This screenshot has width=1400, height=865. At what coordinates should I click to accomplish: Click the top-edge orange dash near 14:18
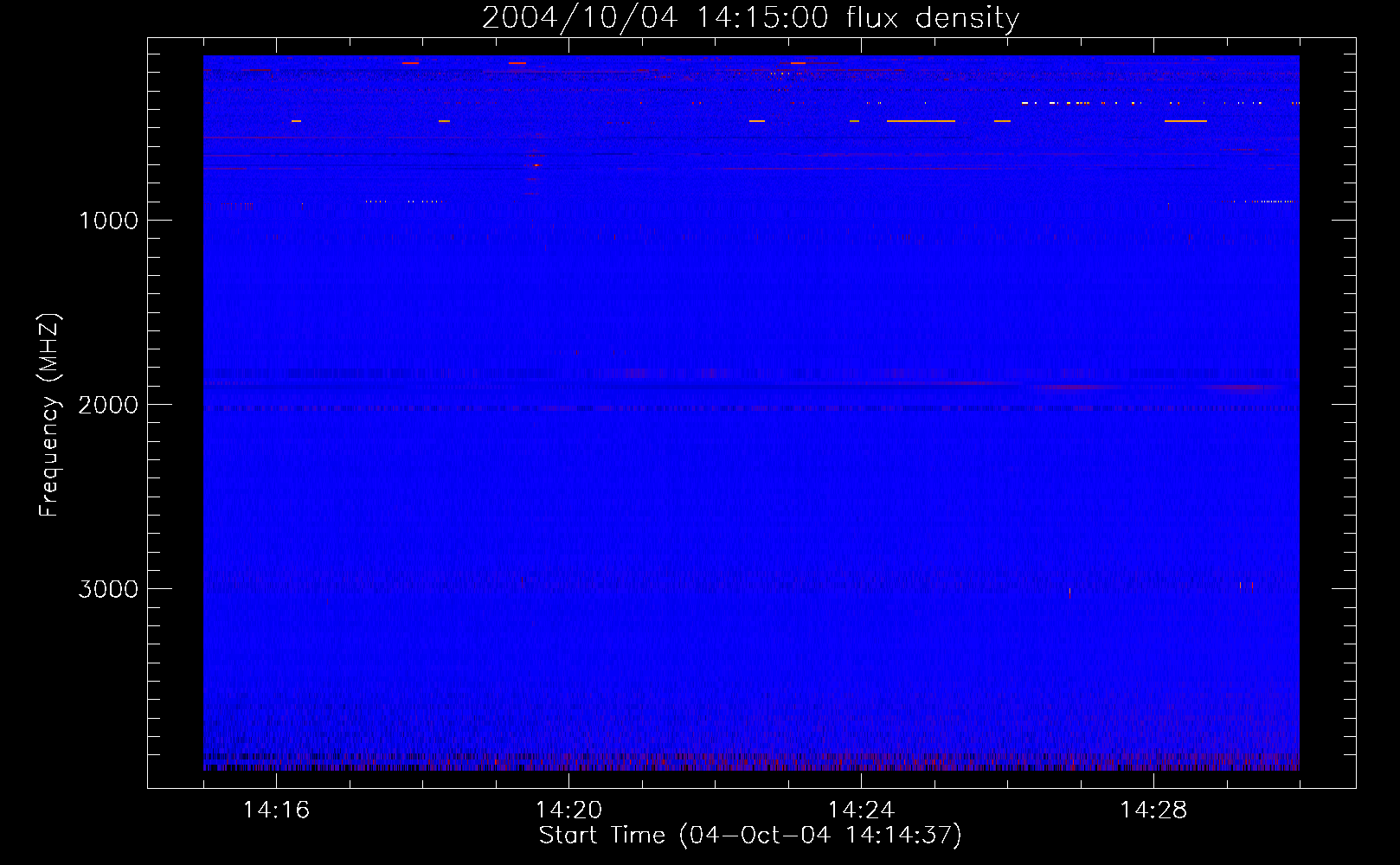click(410, 63)
